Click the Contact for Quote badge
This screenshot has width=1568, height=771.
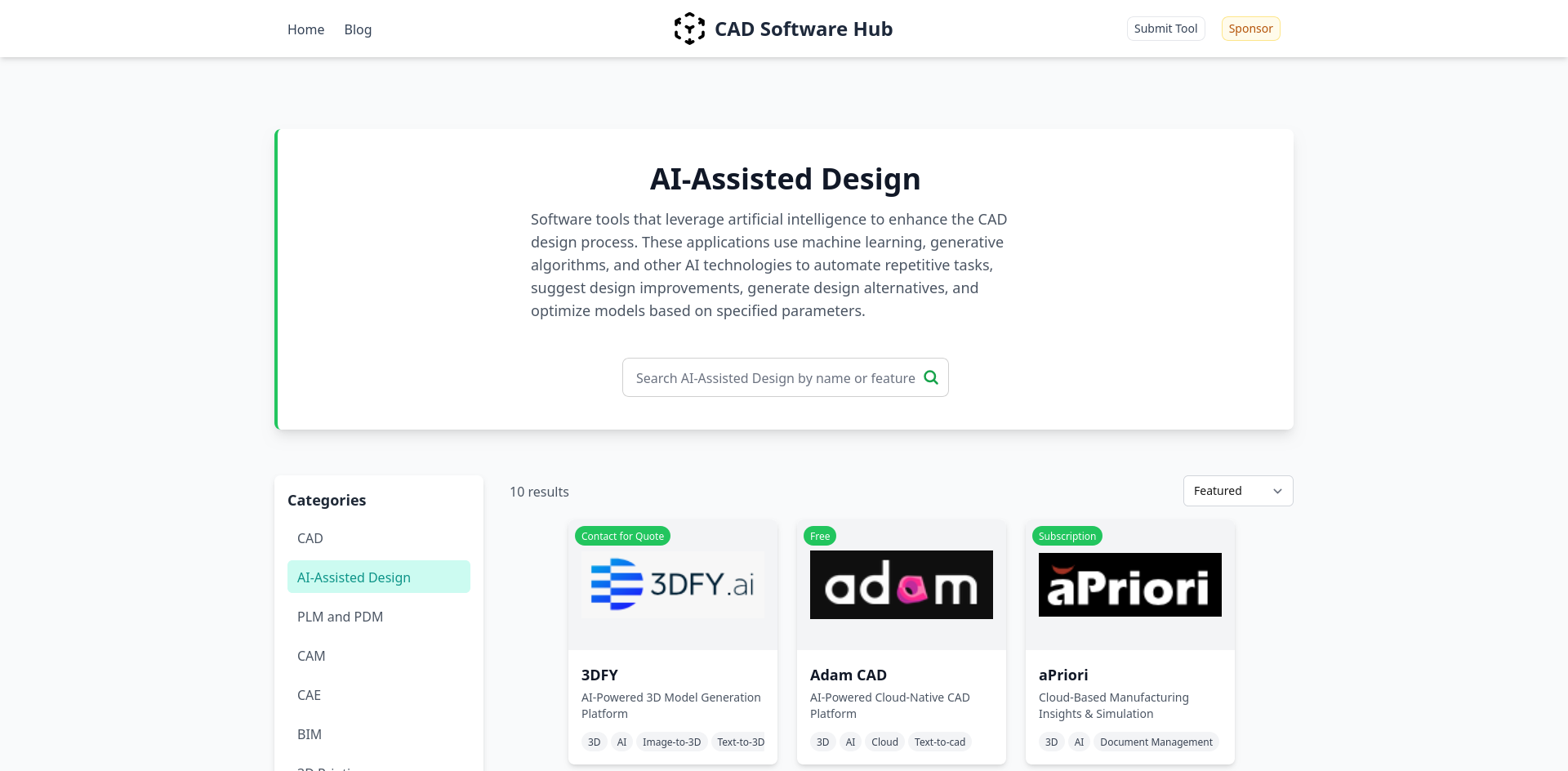(x=622, y=536)
